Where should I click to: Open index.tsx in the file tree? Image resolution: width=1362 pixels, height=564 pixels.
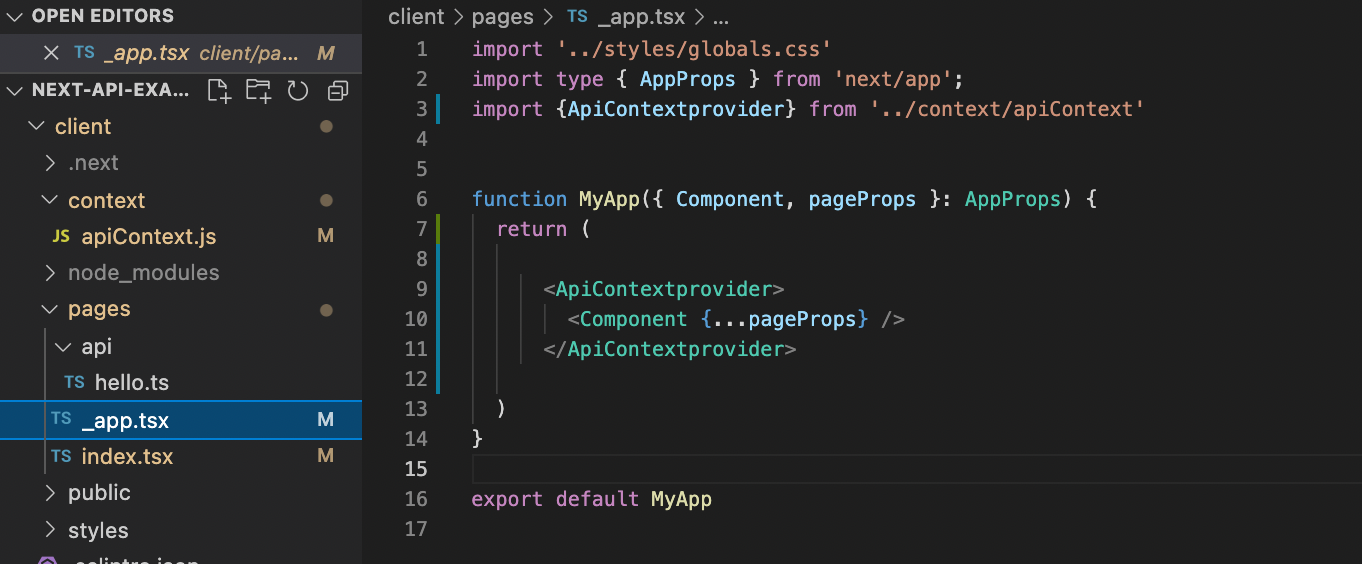127,456
